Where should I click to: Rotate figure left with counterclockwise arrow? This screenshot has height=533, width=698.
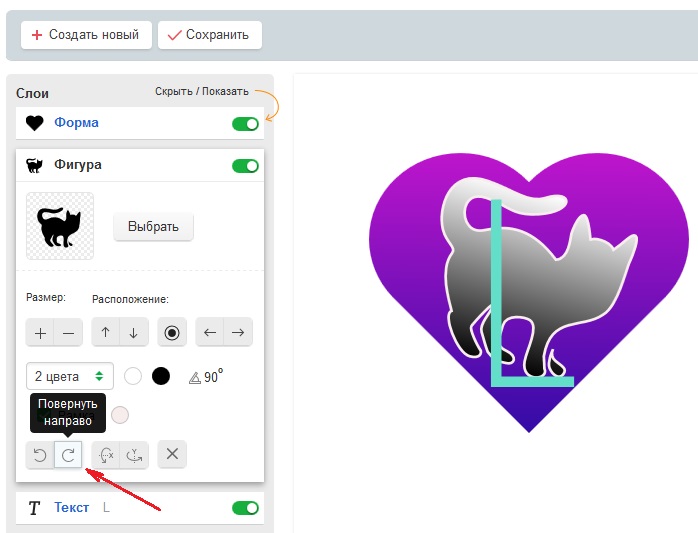coord(40,455)
